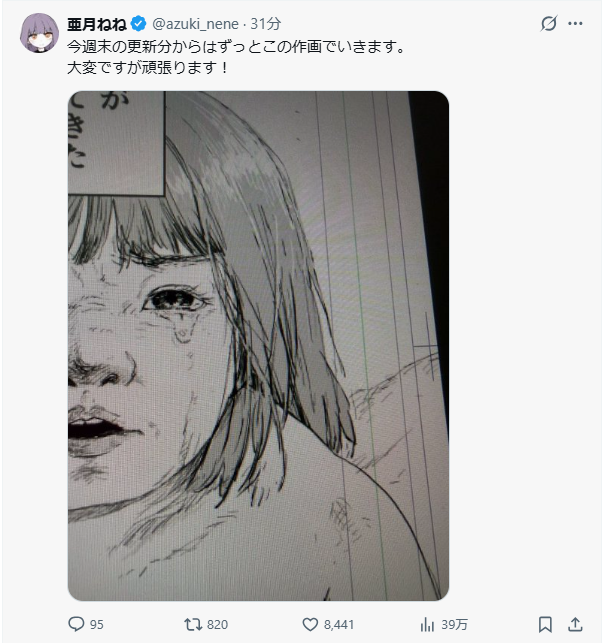Open the @azuki_nene handle link
Viewport: 605px width, 643px height.
point(197,23)
